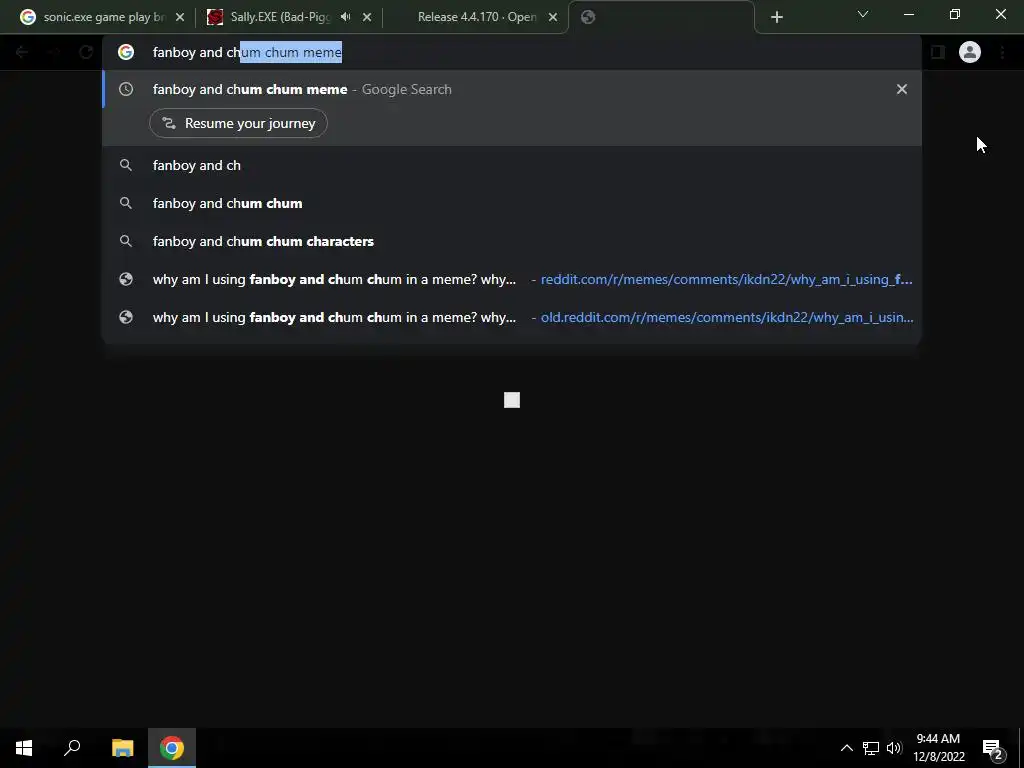The width and height of the screenshot is (1024, 768).
Task: Click the globe icon of old.reddit.com suggestion
Action: (126, 317)
